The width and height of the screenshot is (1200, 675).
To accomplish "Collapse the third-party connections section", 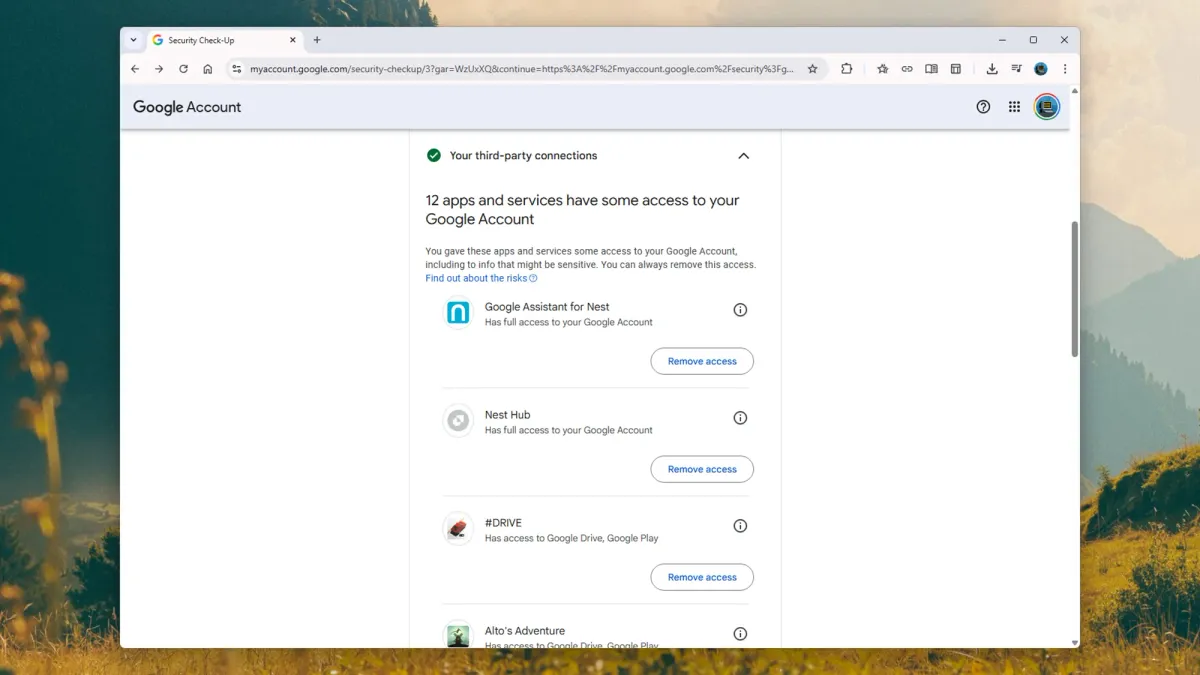I will click(x=743, y=156).
